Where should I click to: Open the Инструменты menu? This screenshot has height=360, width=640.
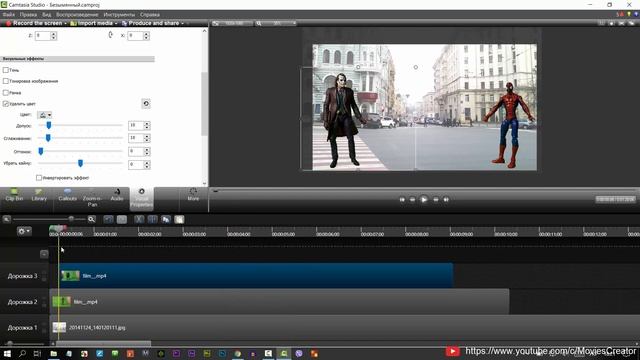(119, 14)
